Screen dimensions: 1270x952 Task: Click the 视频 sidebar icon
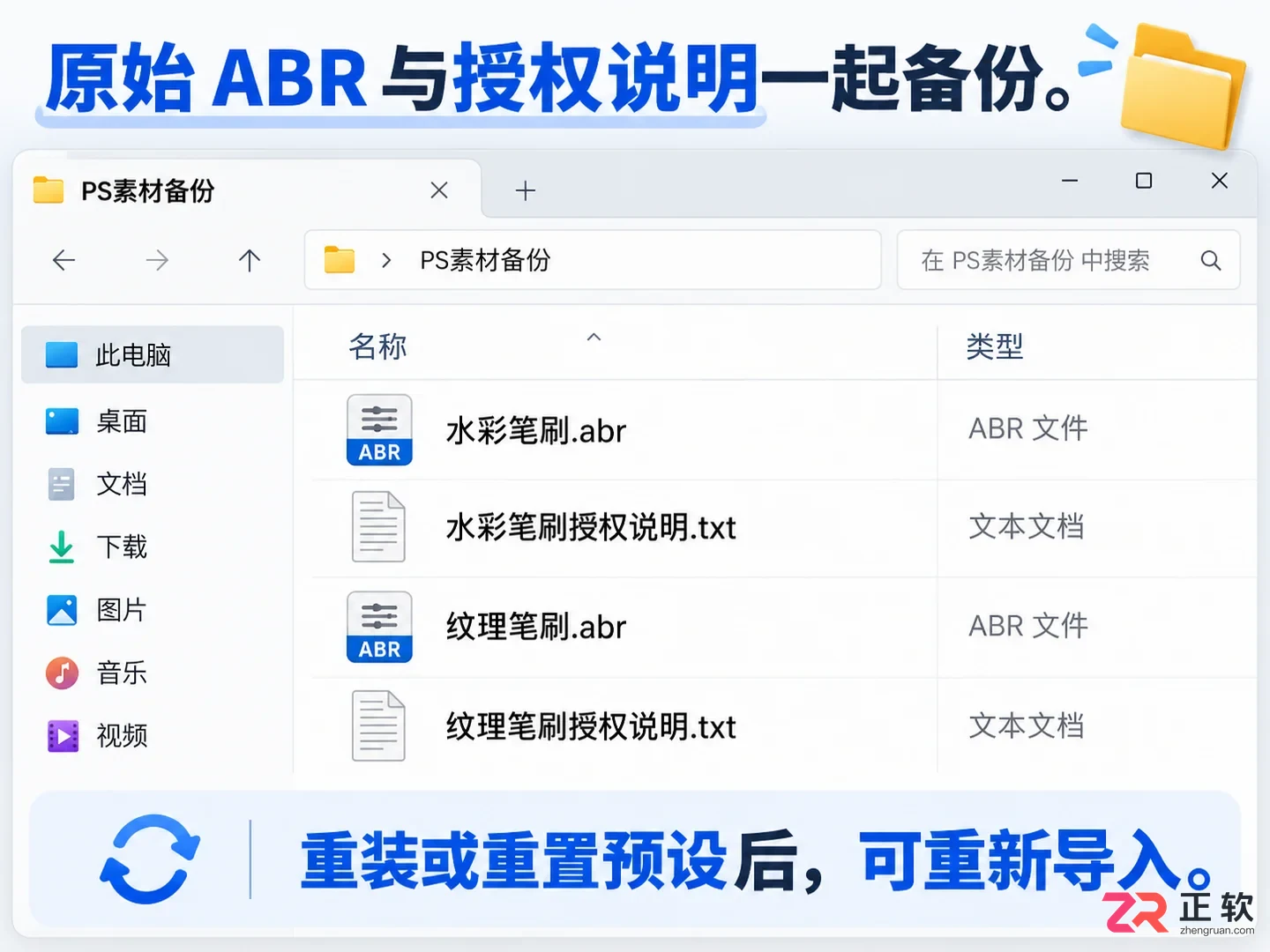click(x=62, y=736)
